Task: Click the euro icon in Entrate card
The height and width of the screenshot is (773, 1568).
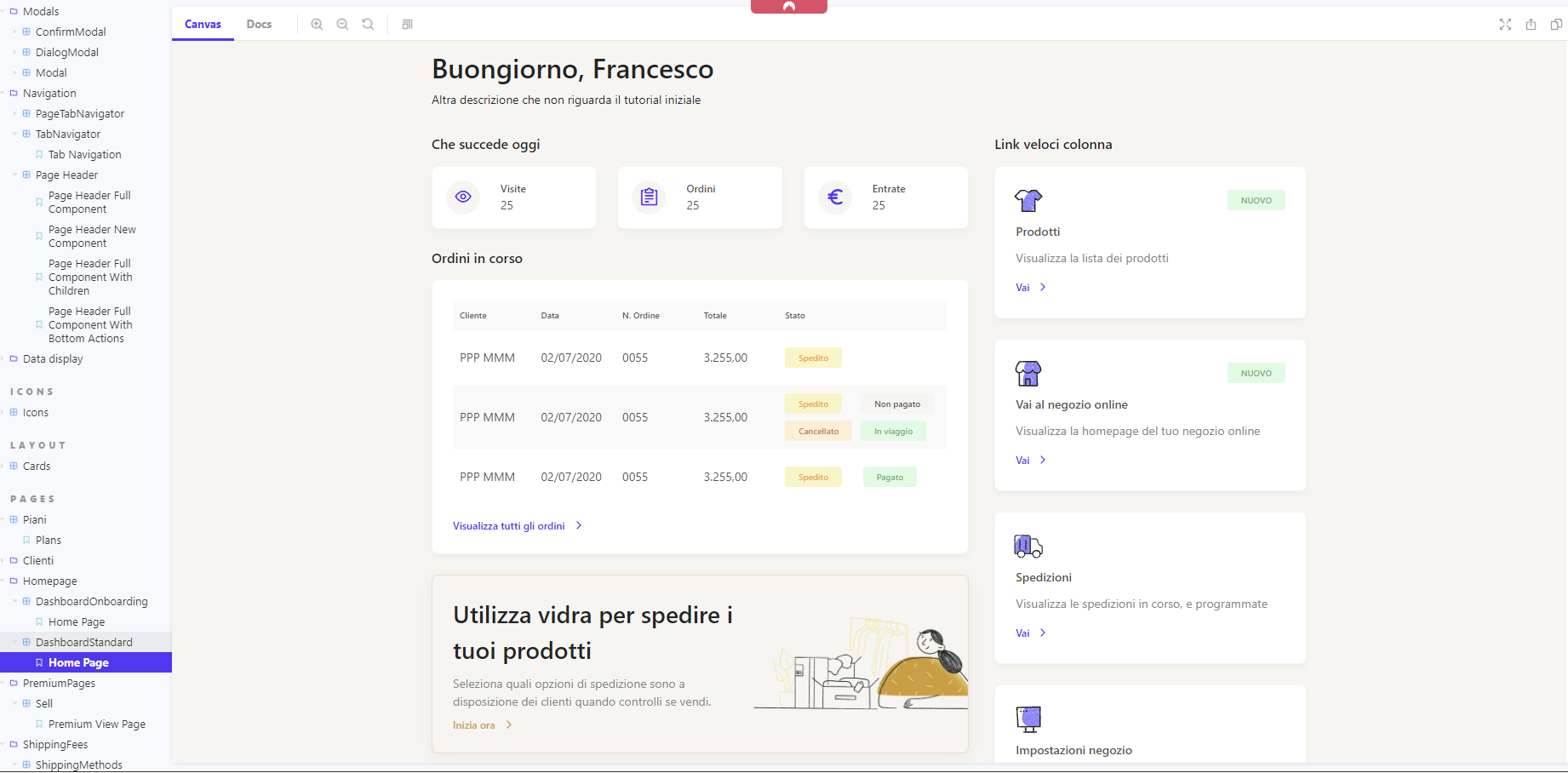Action: 835,197
